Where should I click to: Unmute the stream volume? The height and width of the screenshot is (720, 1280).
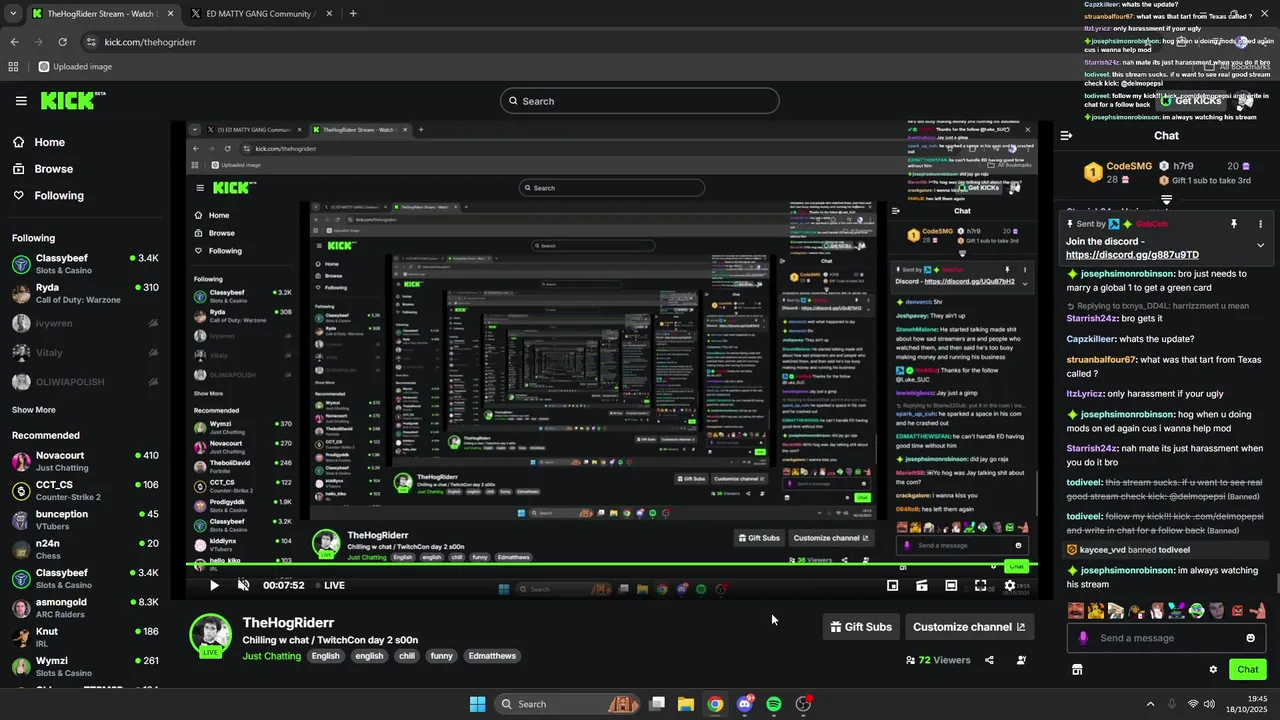pyautogui.click(x=243, y=585)
